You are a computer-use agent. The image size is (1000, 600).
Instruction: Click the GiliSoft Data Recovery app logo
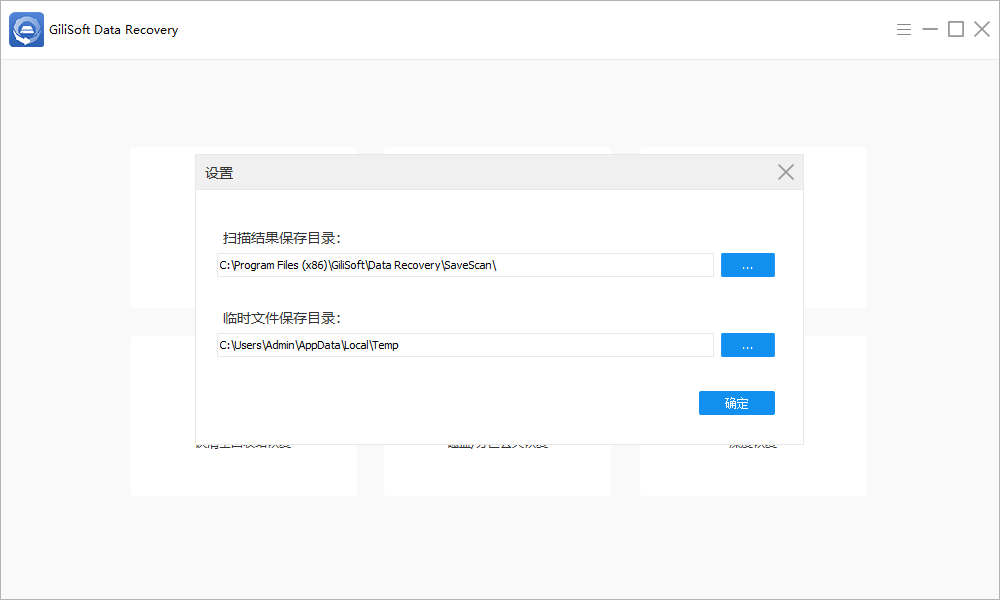pyautogui.click(x=26, y=29)
